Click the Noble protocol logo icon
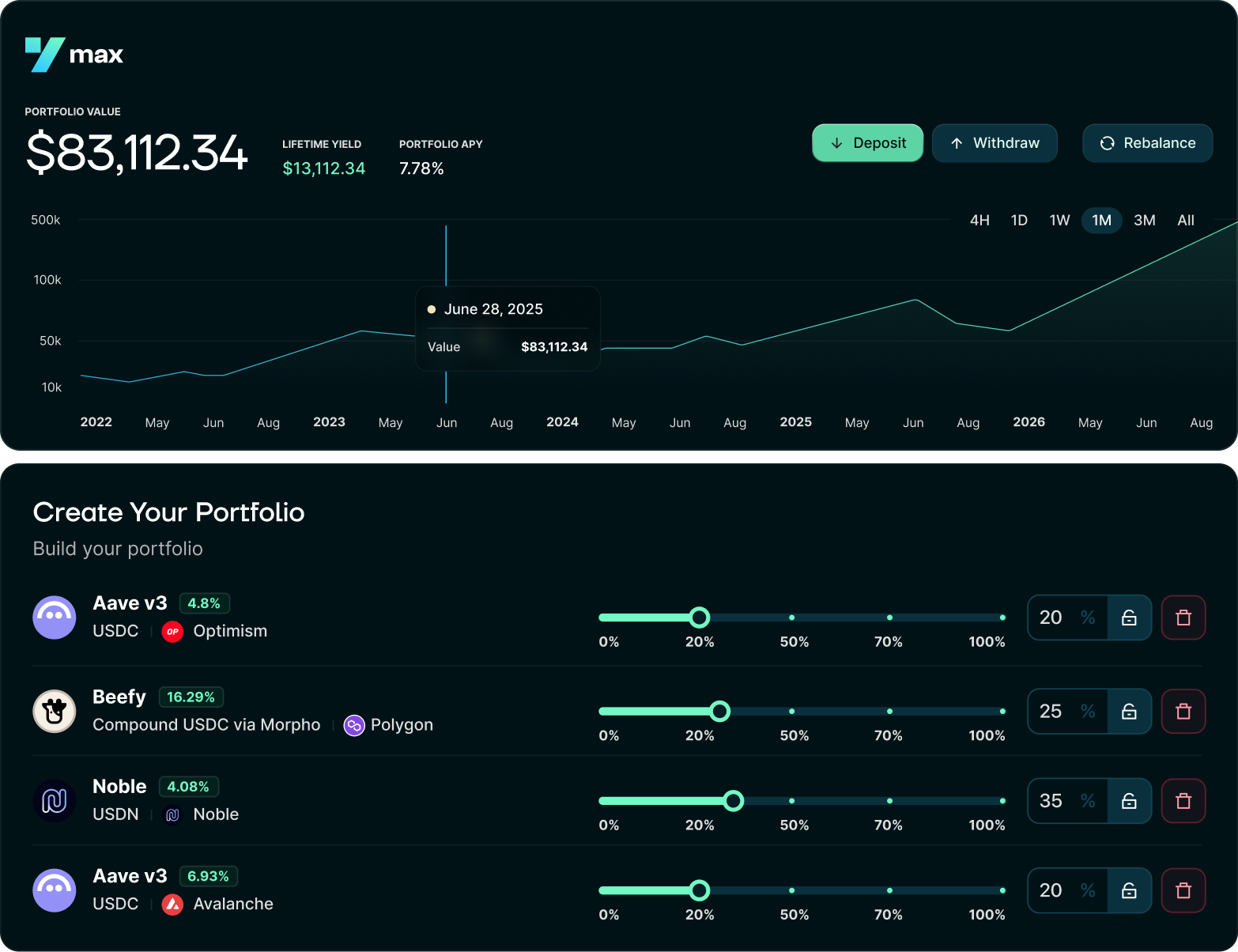 point(55,801)
